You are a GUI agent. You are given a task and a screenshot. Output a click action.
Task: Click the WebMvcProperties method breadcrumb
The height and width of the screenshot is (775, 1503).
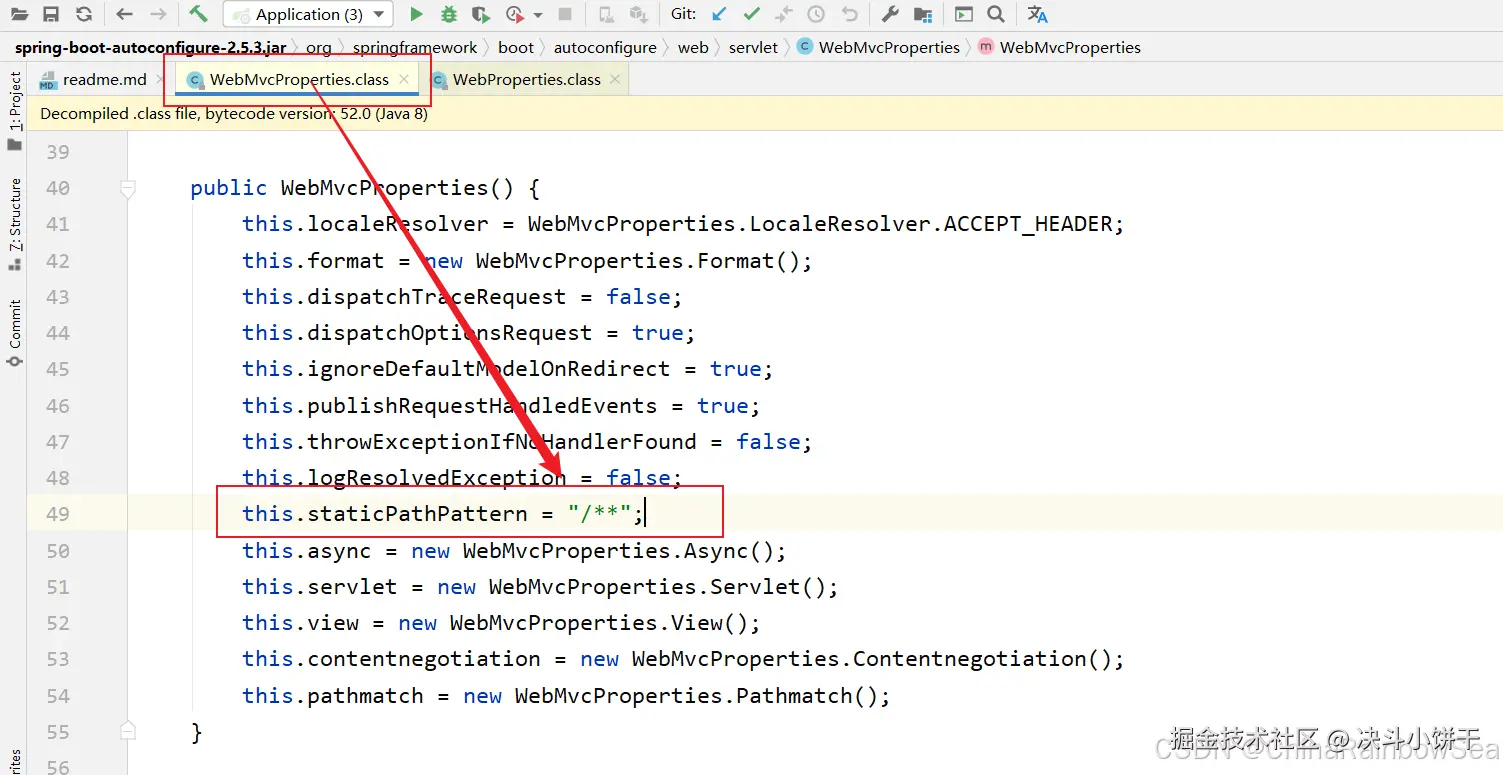click(x=1059, y=47)
